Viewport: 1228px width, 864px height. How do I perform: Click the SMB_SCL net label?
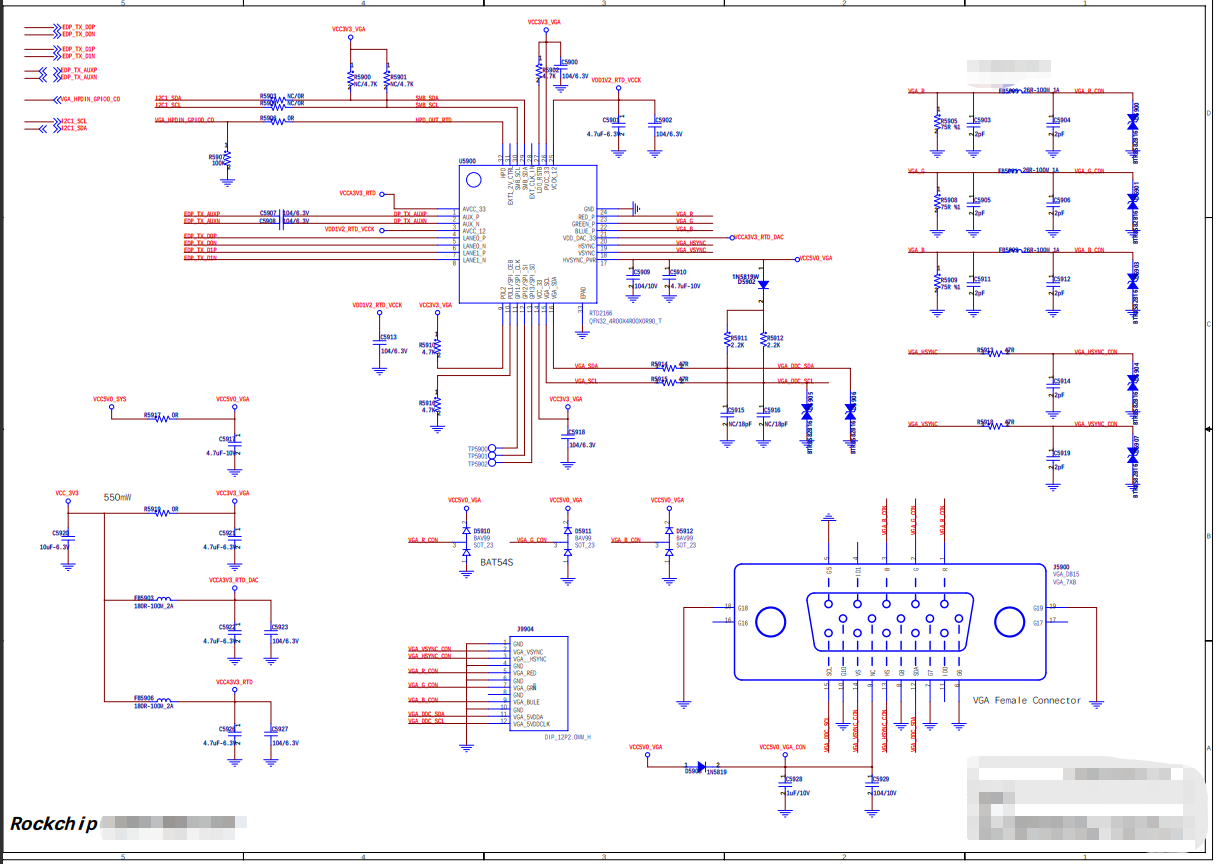[427, 105]
